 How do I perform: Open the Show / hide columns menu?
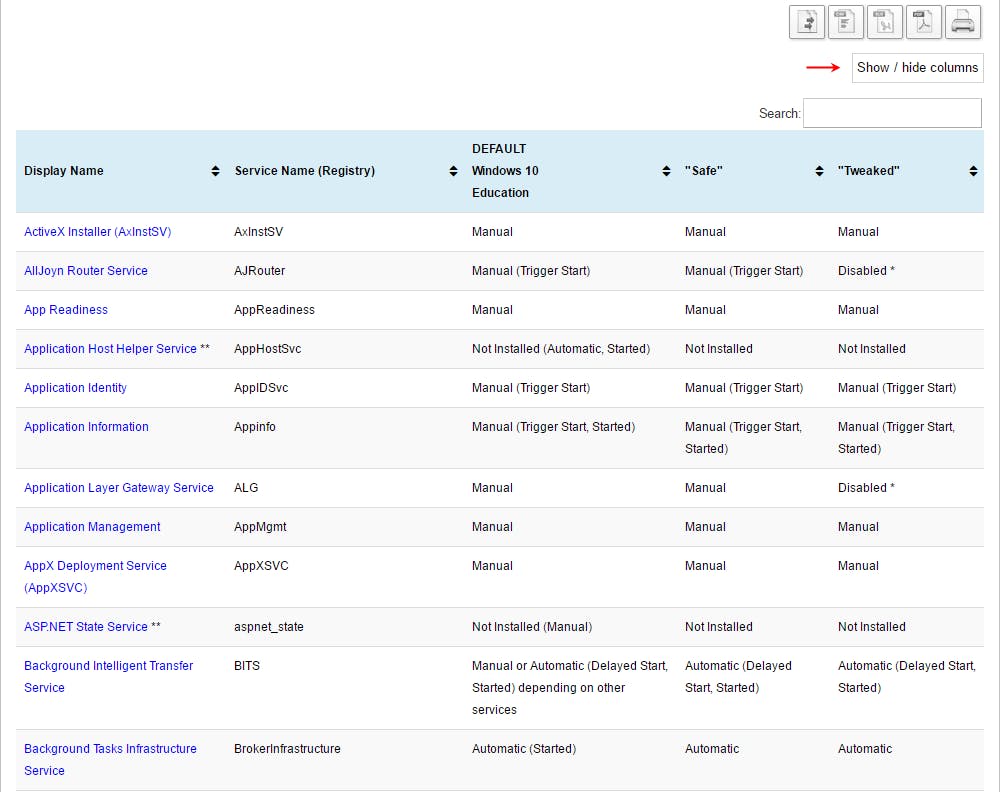click(917, 67)
